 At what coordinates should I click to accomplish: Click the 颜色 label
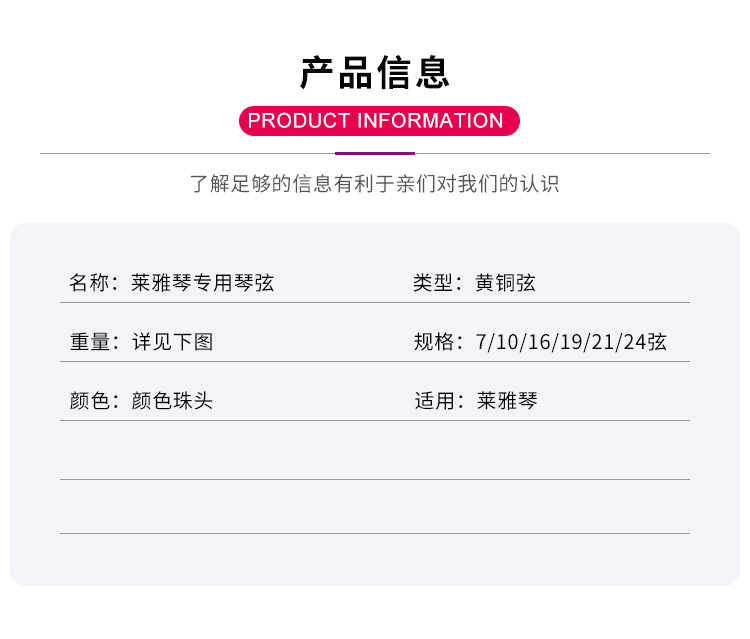[x=90, y=401]
